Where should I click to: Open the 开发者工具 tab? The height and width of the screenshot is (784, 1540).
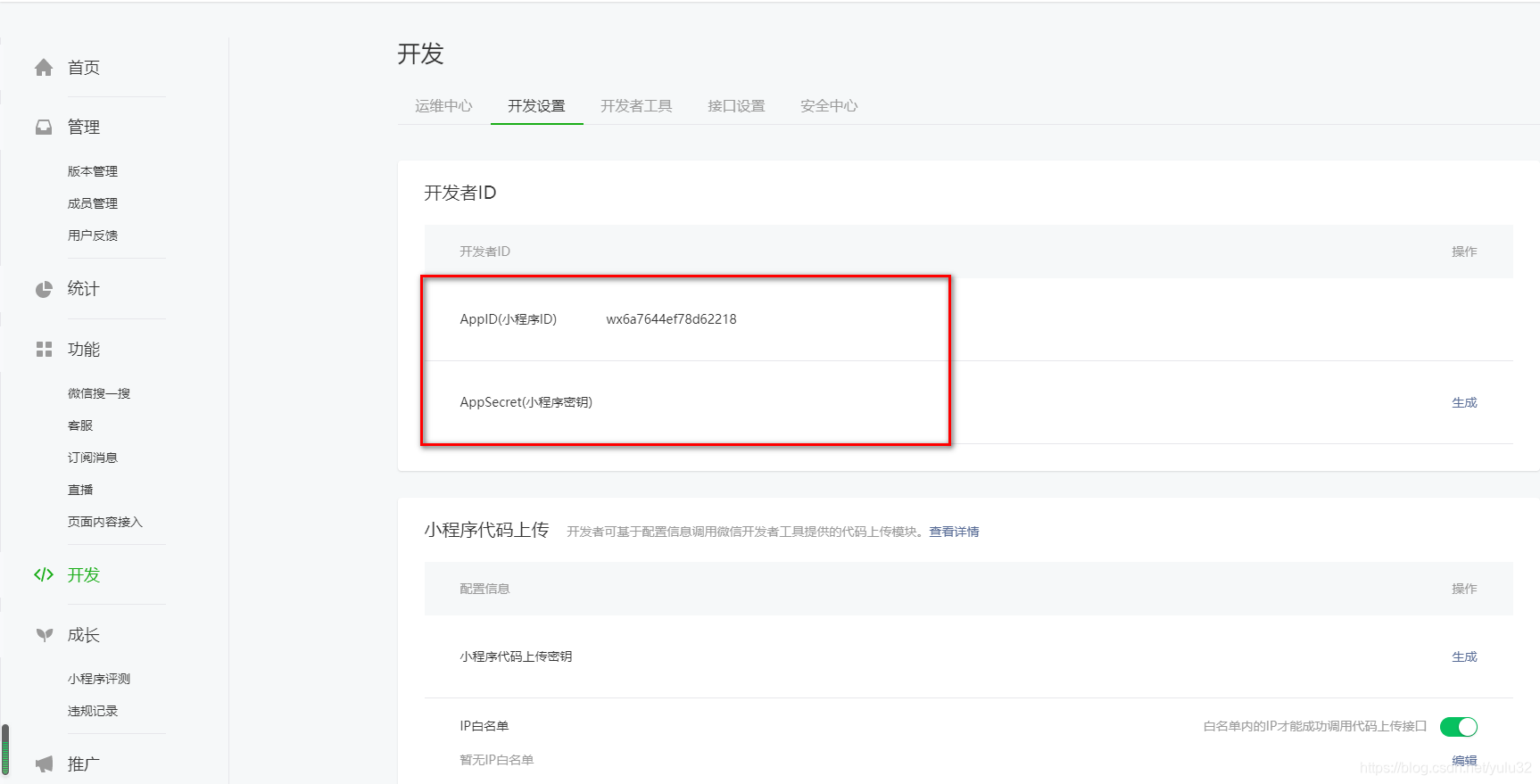pos(636,106)
